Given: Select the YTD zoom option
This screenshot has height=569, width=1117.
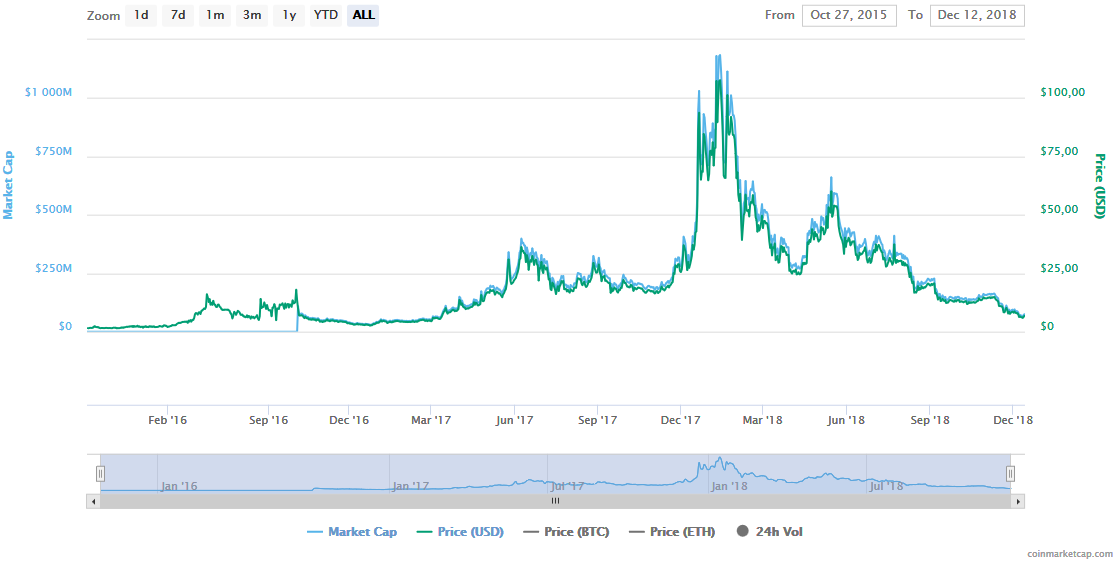Looking at the screenshot, I should [x=326, y=15].
